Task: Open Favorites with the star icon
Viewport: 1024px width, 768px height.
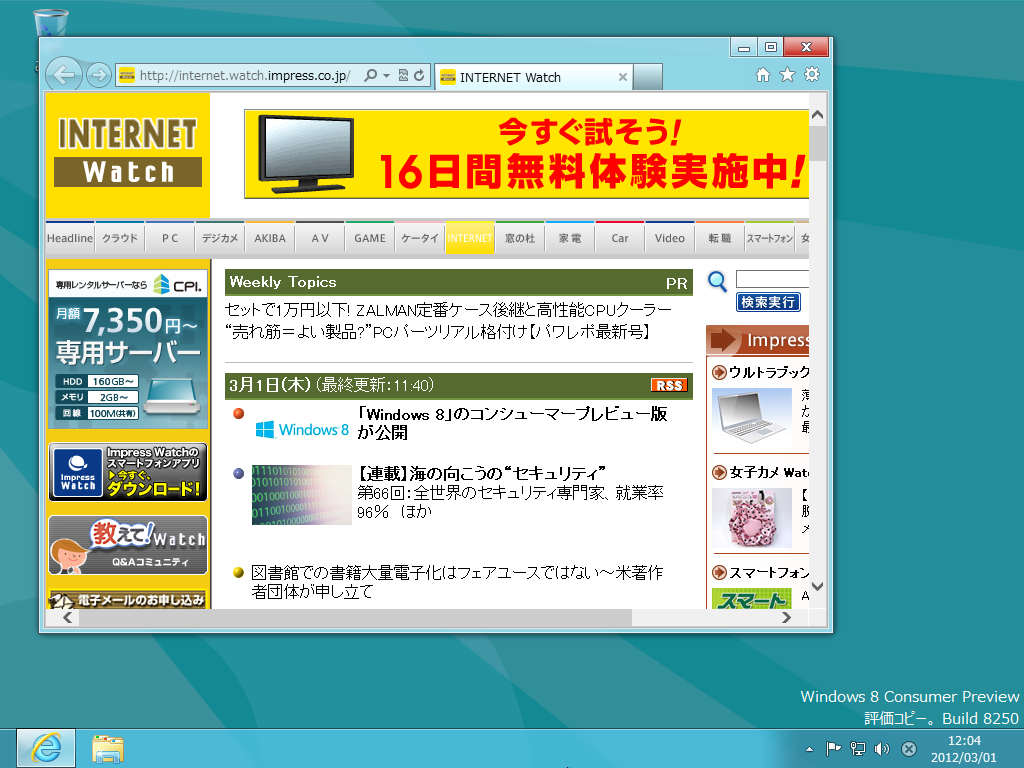Action: (x=788, y=74)
